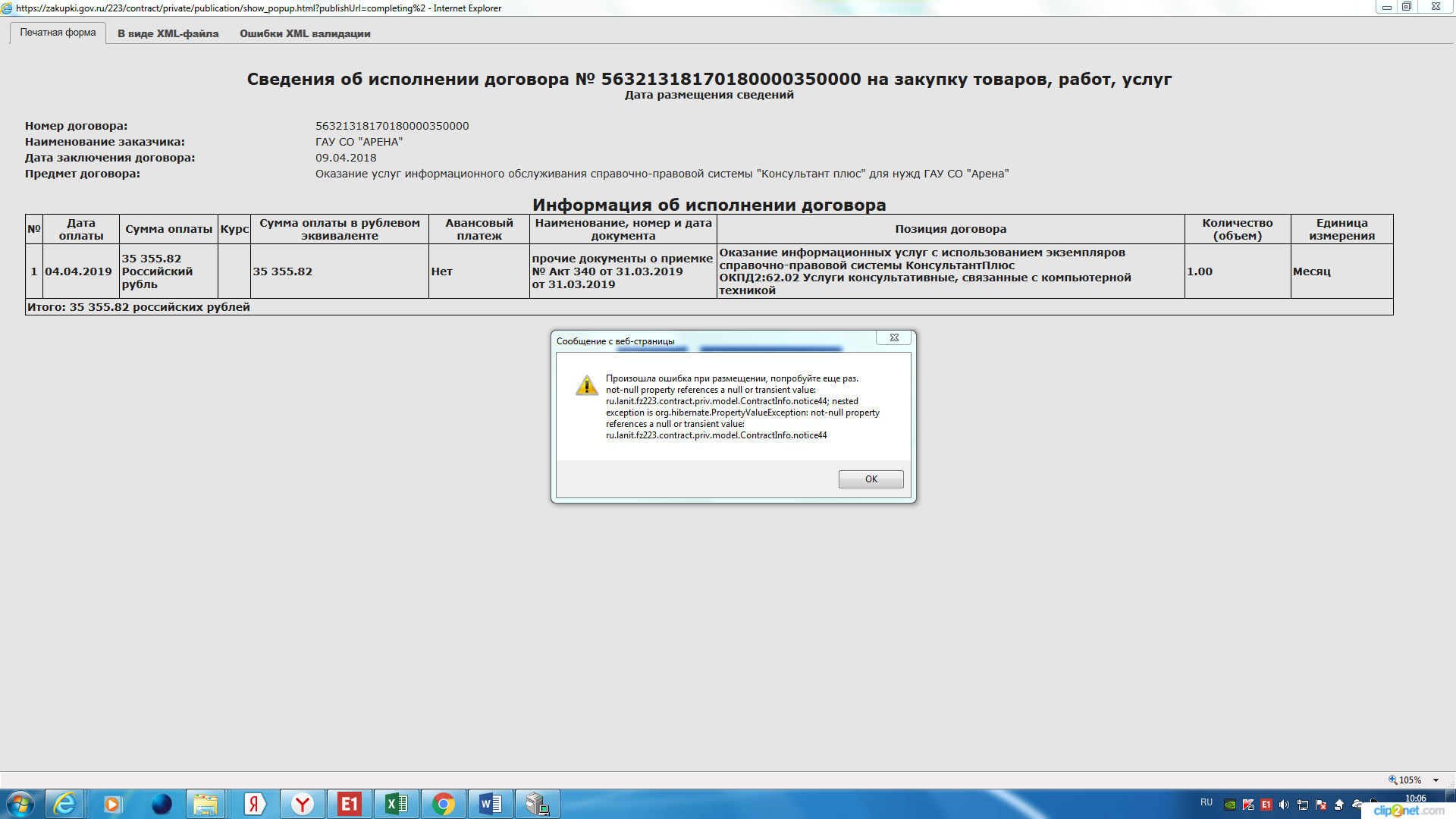The height and width of the screenshot is (819, 1456).
Task: Open the В виде XML-файла tab
Action: point(168,33)
